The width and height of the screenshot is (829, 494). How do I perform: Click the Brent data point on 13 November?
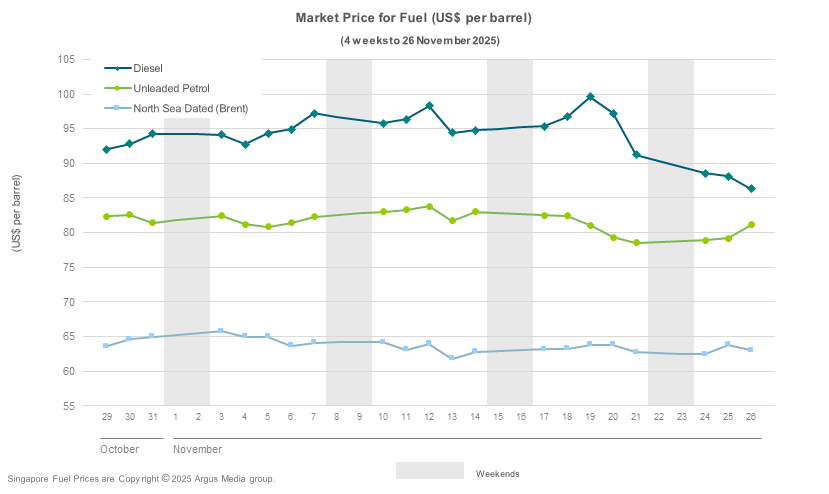452,358
